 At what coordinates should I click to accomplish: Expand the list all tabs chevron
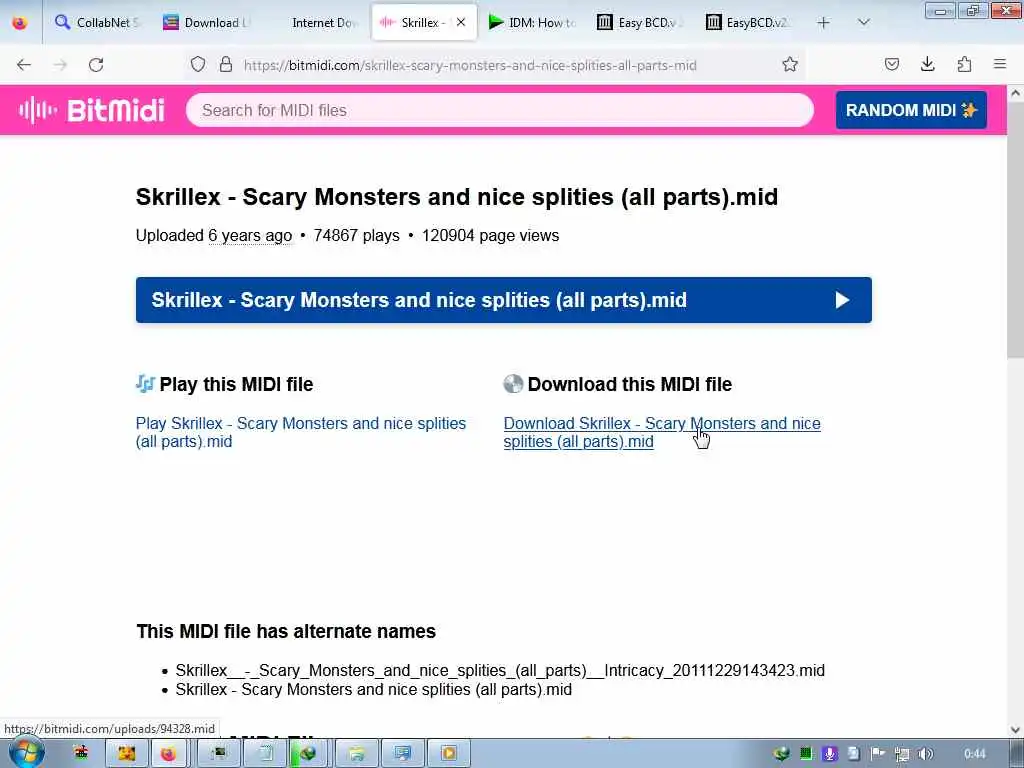pos(863,23)
